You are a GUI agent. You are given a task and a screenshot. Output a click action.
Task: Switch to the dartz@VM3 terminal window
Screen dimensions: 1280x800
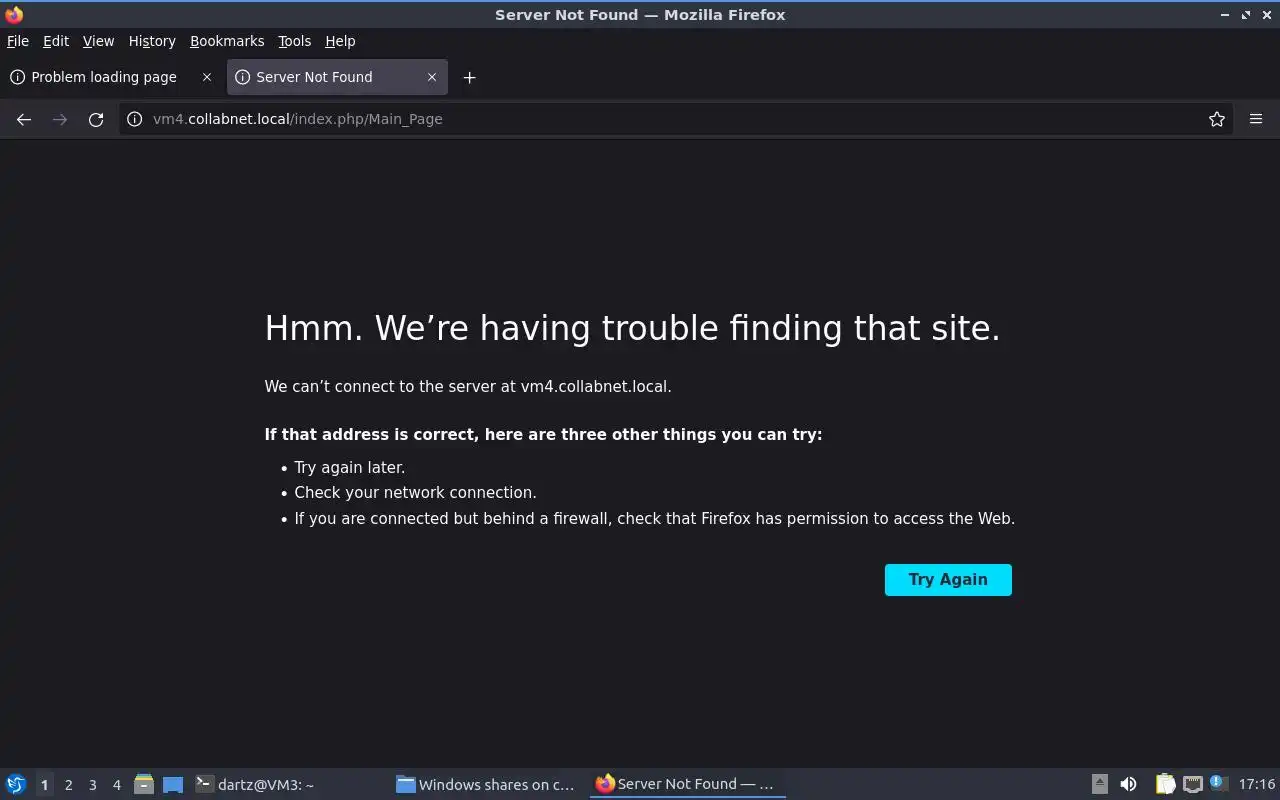[x=288, y=785]
